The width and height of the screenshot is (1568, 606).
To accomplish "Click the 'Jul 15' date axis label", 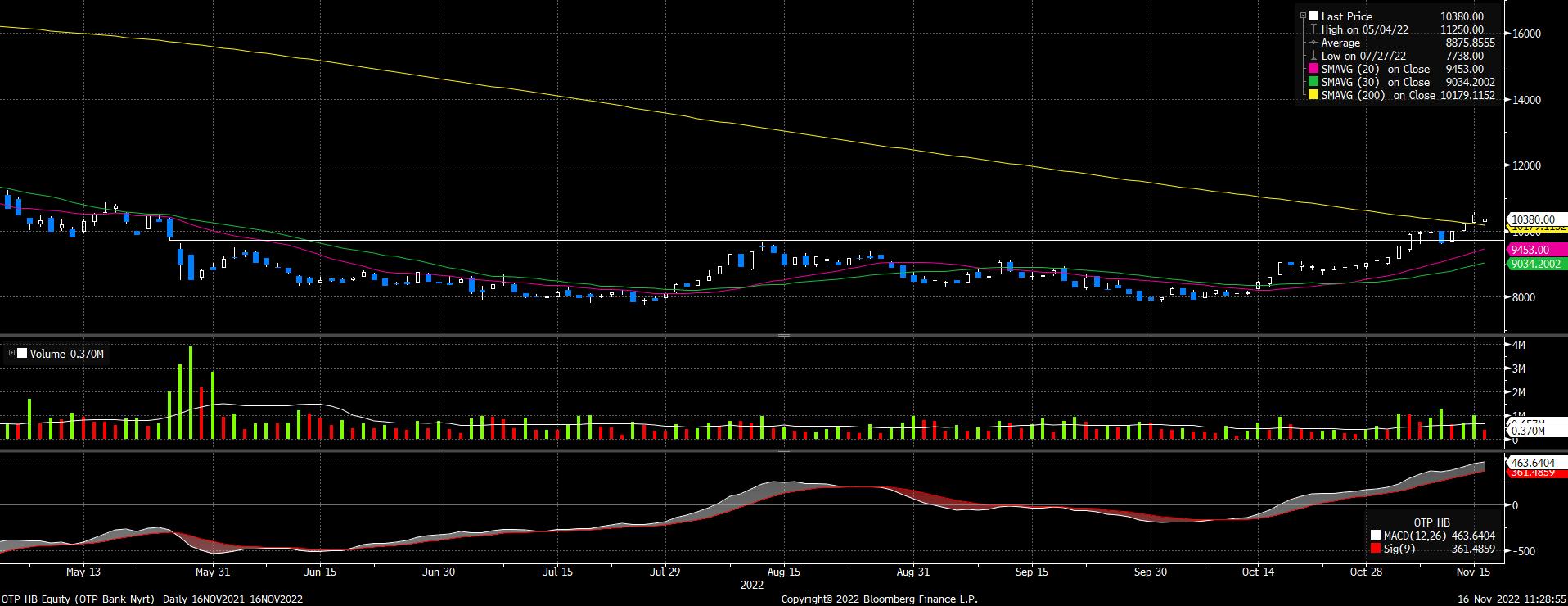I will (556, 572).
